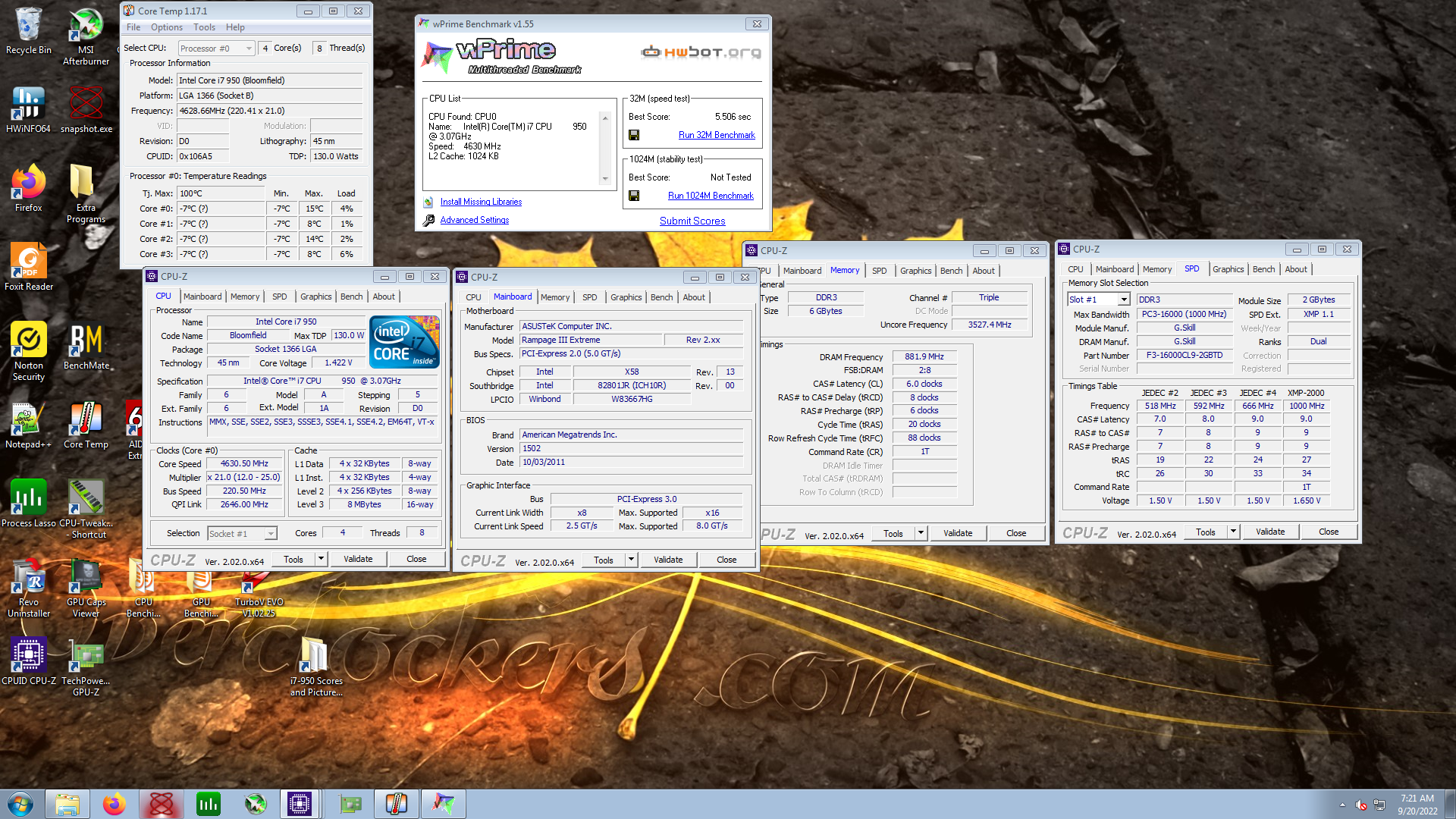Click the Run 1024M Benchmark link
The image size is (1456, 819).
[x=711, y=196]
